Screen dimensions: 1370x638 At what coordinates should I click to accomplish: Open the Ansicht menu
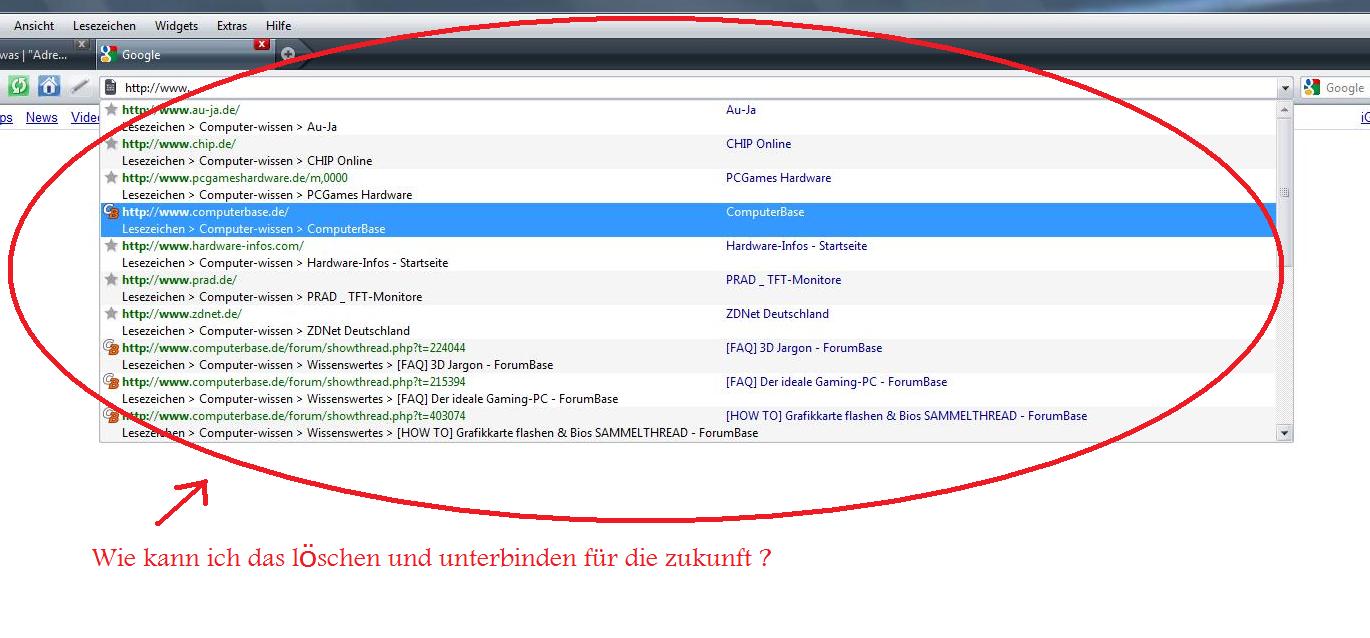34,26
